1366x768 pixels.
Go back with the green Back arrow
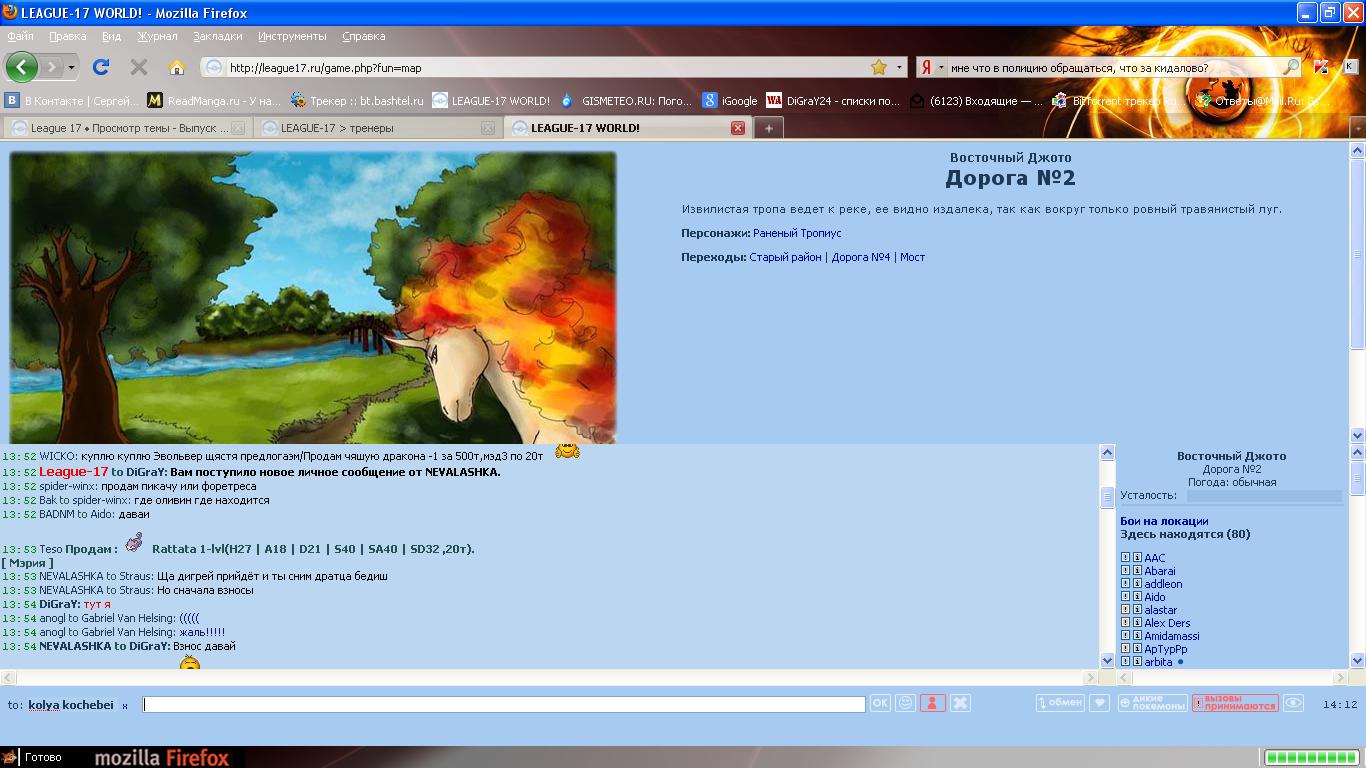pos(21,67)
